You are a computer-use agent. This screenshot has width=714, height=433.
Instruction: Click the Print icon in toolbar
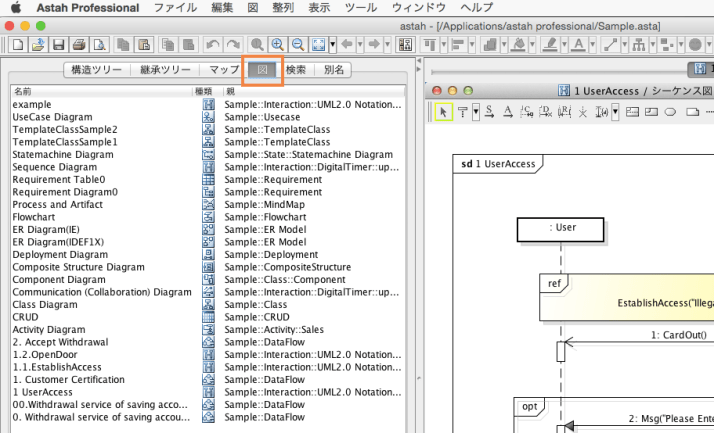pyautogui.click(x=79, y=45)
